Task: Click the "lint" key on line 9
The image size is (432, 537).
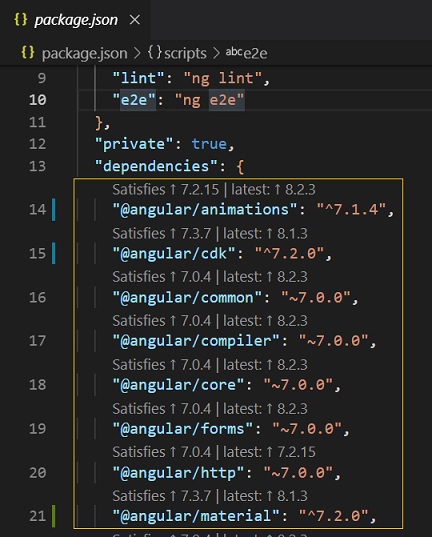Action: click(x=138, y=78)
